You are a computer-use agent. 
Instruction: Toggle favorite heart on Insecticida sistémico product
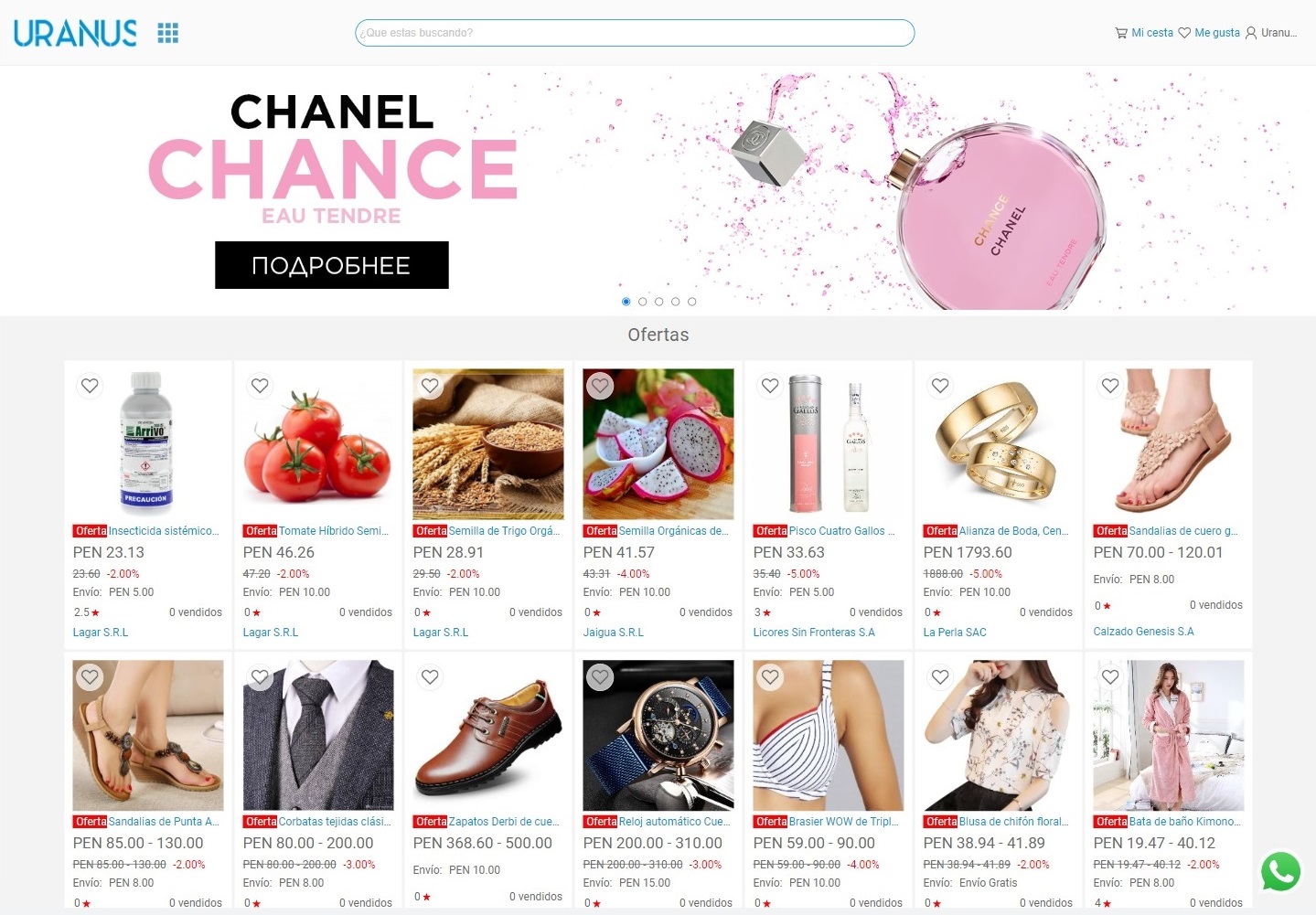pos(90,386)
